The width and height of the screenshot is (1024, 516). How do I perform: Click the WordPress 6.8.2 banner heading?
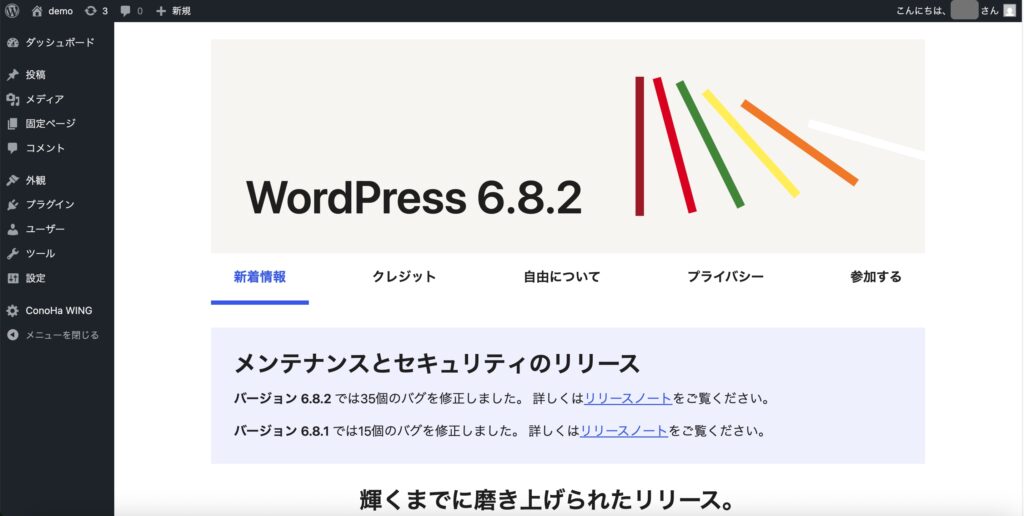[x=413, y=197]
